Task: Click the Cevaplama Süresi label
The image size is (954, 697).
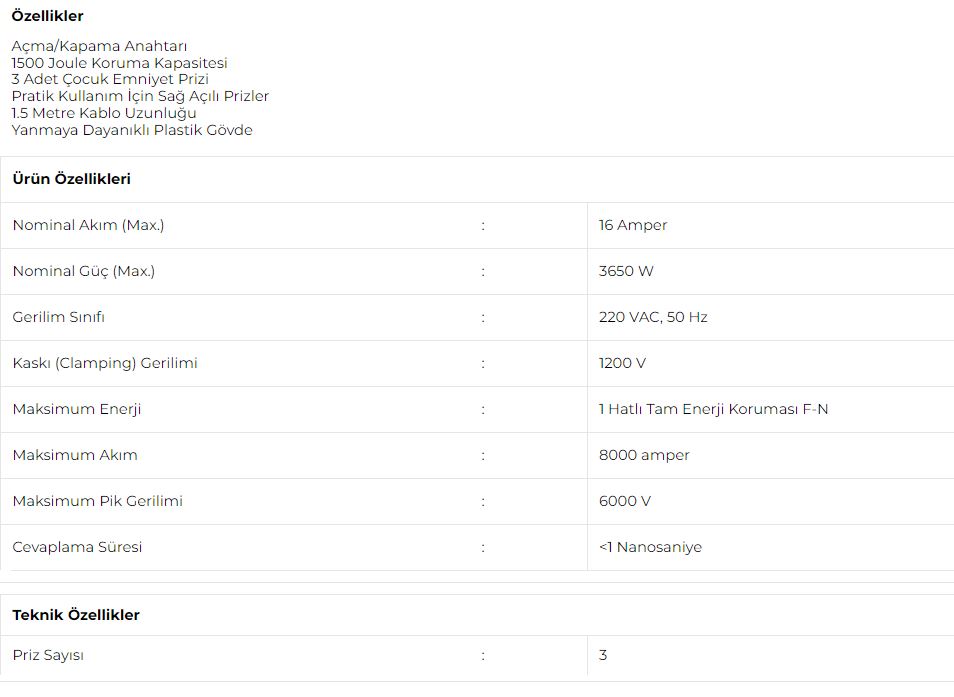Action: 77,547
